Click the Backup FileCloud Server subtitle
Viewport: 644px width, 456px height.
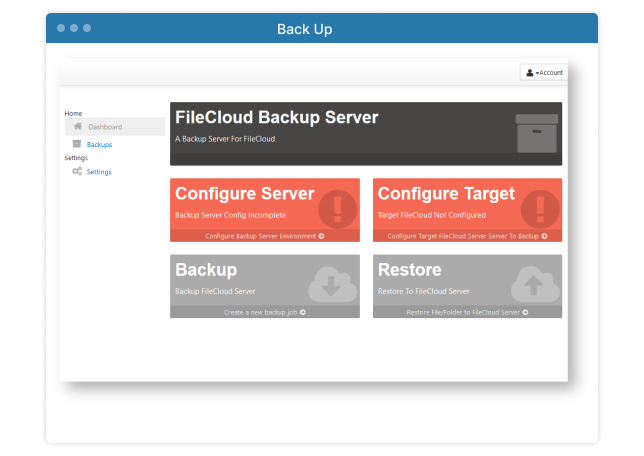click(215, 291)
